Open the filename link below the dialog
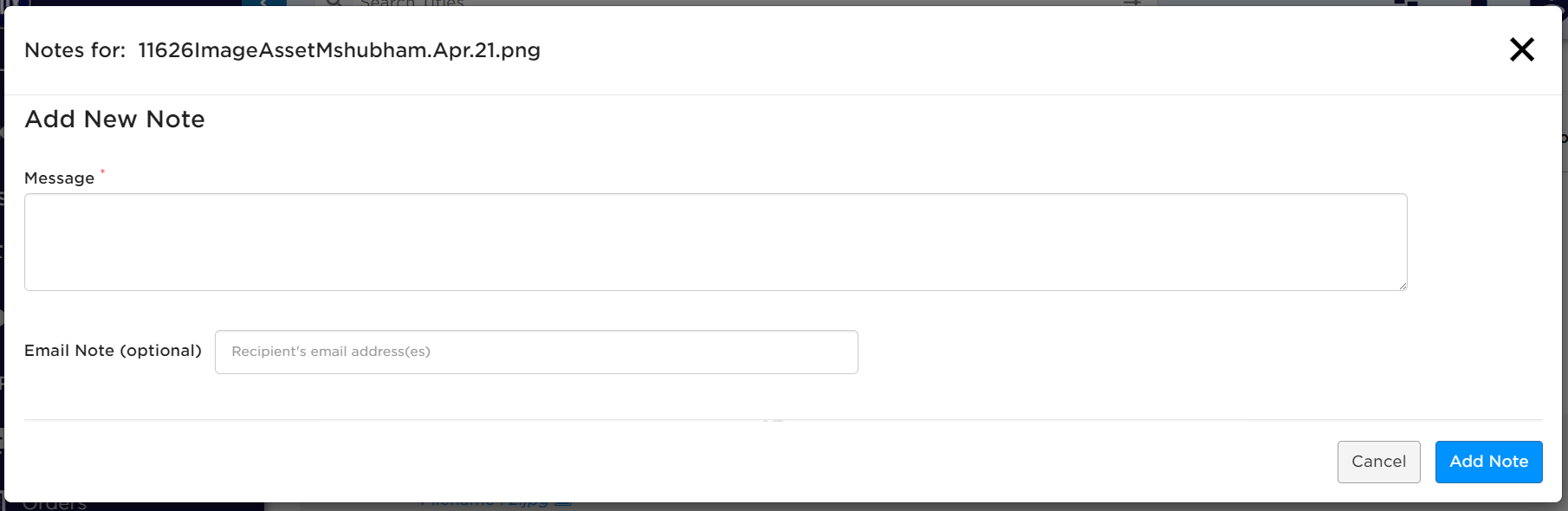Screen dimensions: 1568x511 coord(483,503)
